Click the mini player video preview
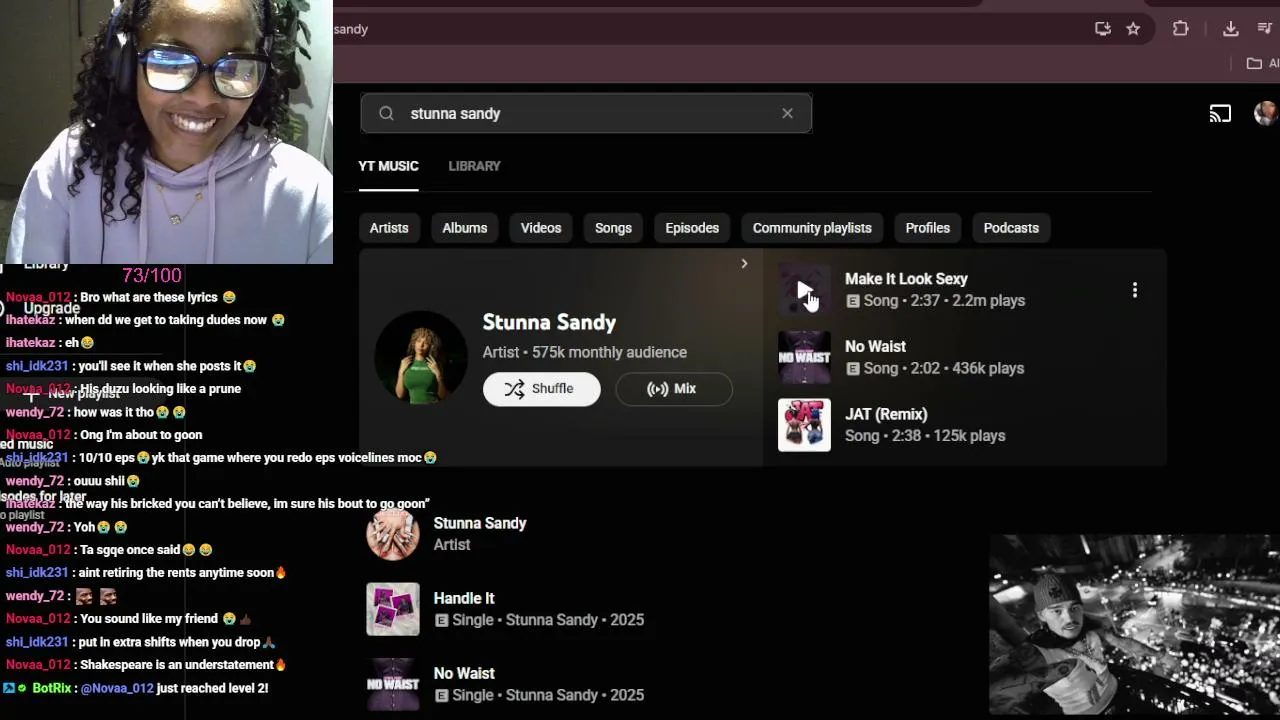The height and width of the screenshot is (720, 1280). pyautogui.click(x=1134, y=625)
